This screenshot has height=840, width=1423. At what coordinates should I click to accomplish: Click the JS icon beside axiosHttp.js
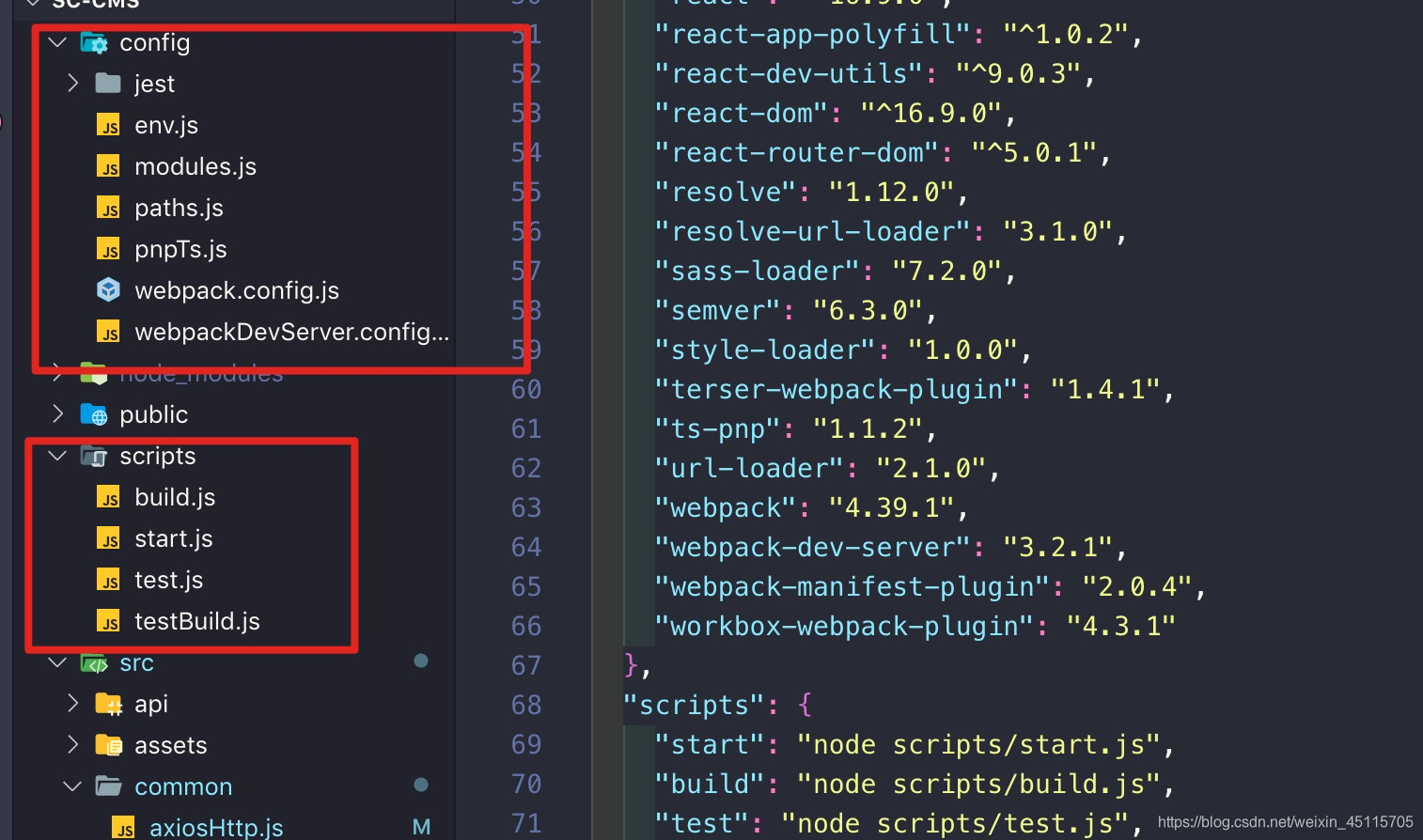click(x=123, y=828)
